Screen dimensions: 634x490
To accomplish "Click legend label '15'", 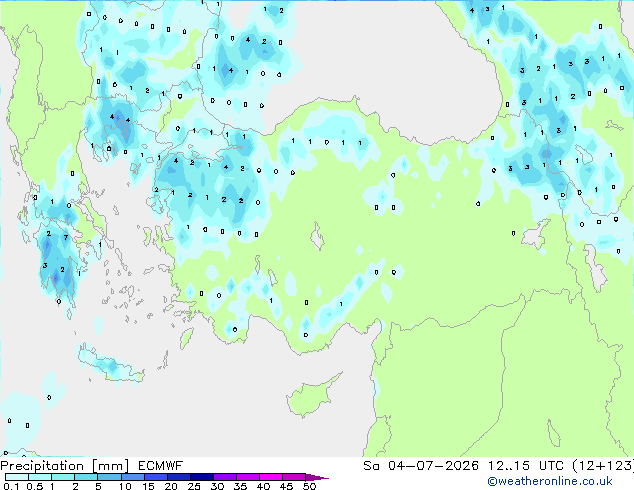I will pos(148,486).
